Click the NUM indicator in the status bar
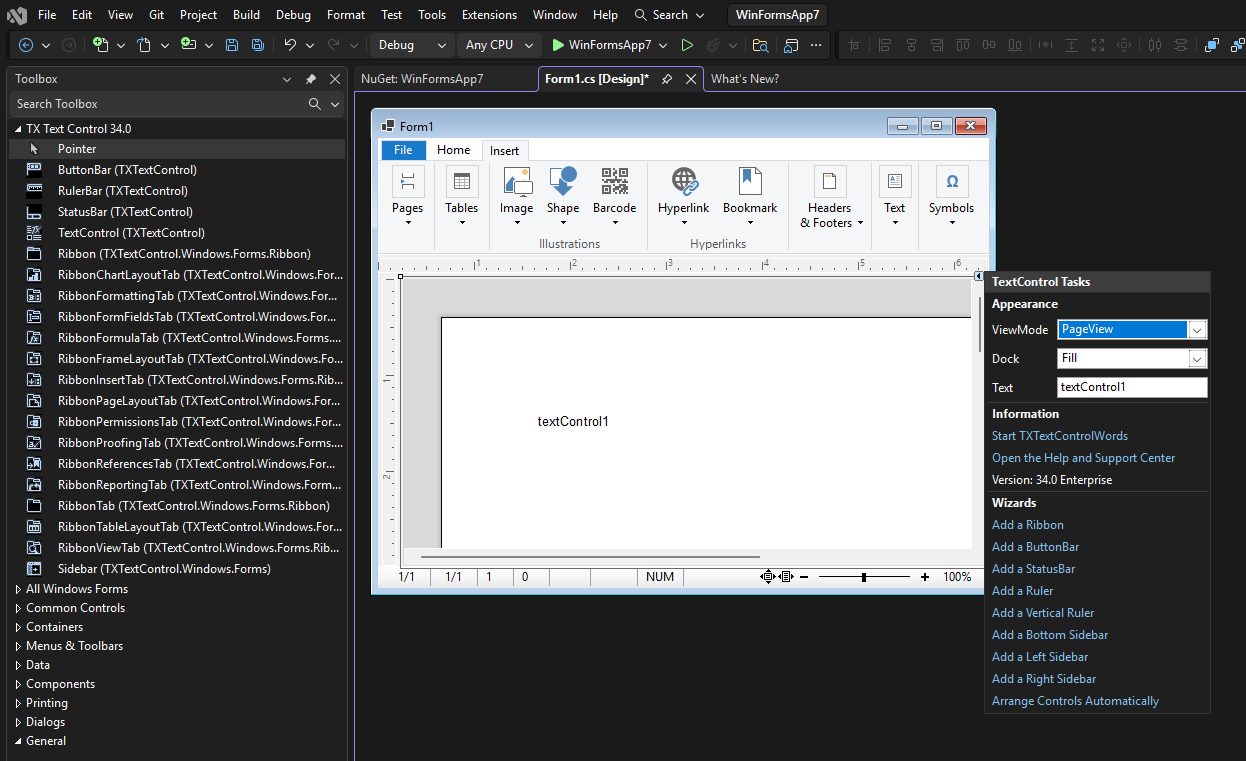The width and height of the screenshot is (1246, 761). 660,576
